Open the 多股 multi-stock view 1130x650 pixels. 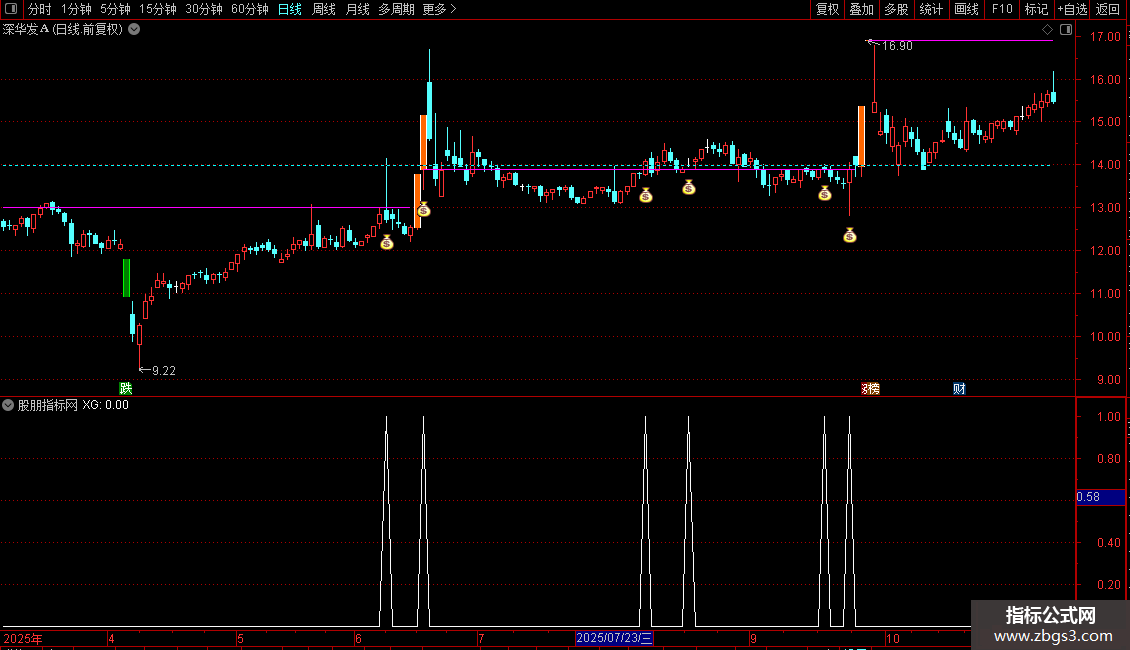(x=896, y=9)
